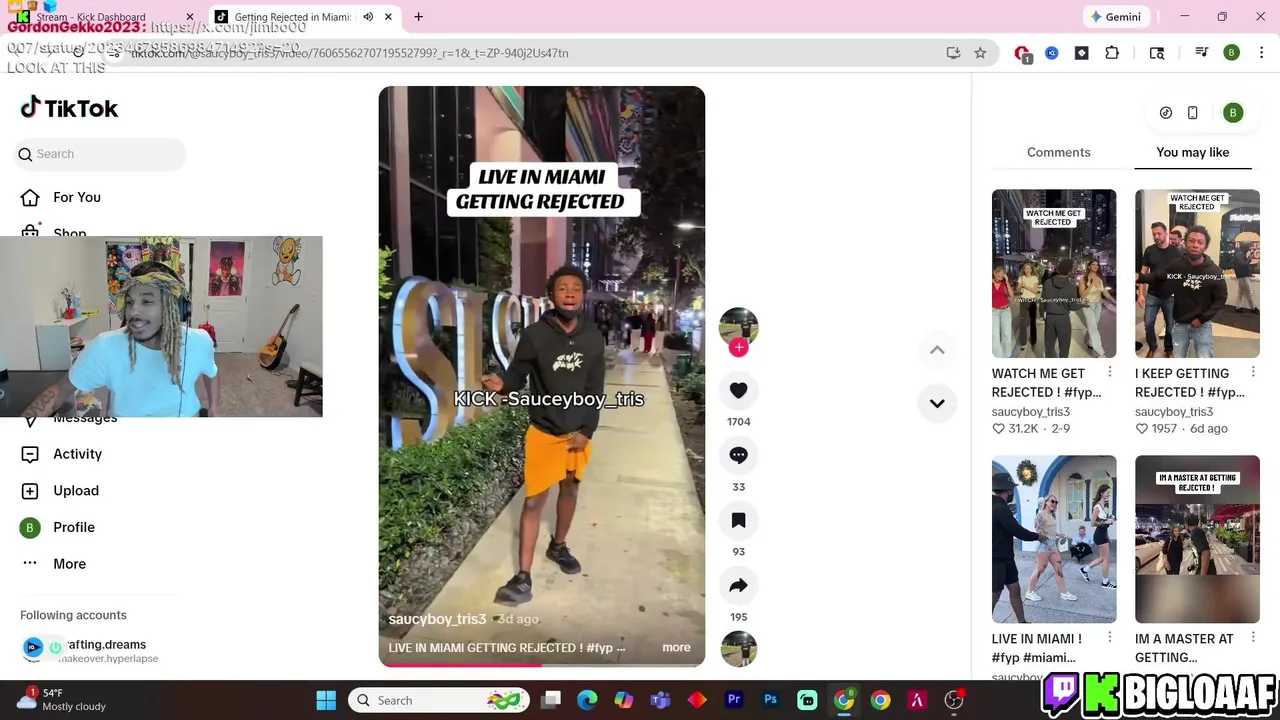Seek using the video progress bar
The width and height of the screenshot is (1280, 720).
pos(541,664)
